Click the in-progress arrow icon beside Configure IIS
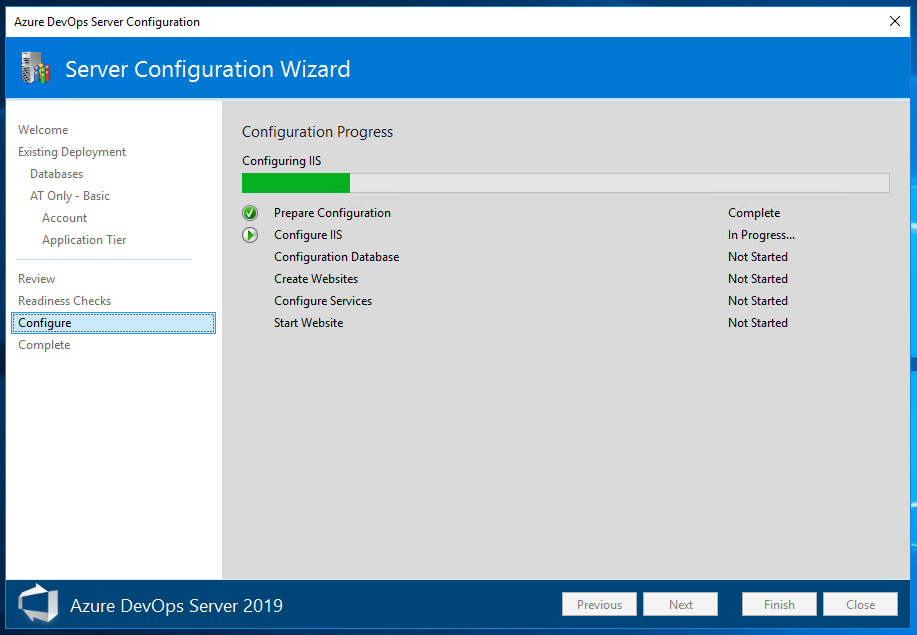Image resolution: width=917 pixels, height=635 pixels. pos(250,235)
